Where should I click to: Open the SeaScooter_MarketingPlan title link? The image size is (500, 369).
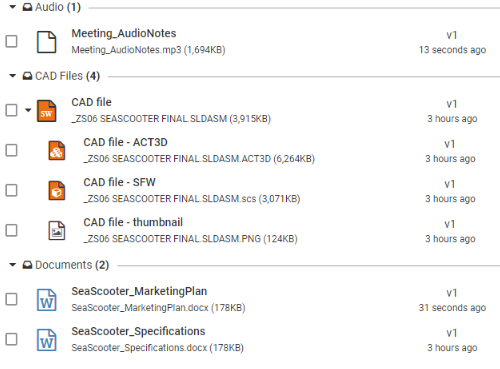point(139,291)
